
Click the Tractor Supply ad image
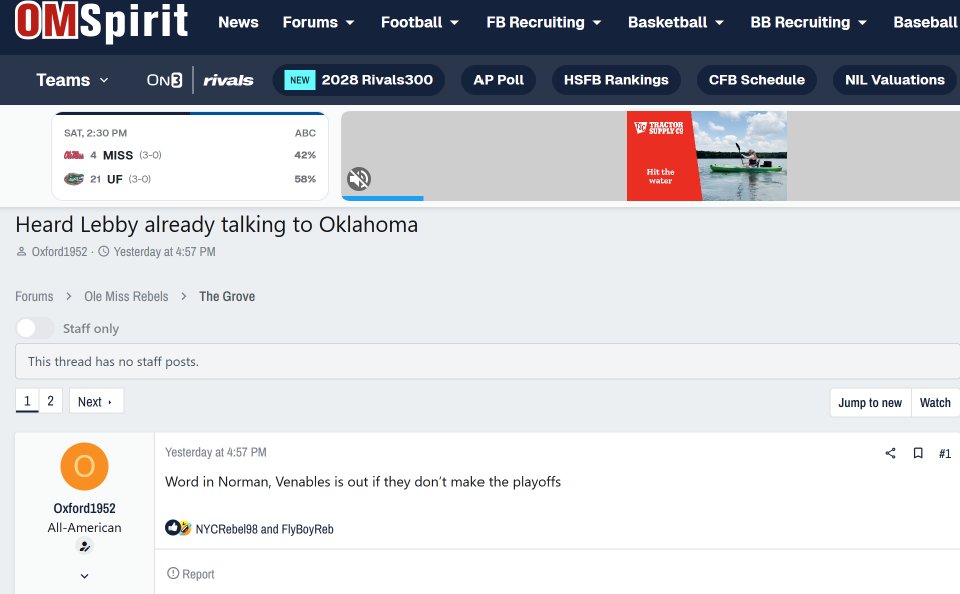707,156
